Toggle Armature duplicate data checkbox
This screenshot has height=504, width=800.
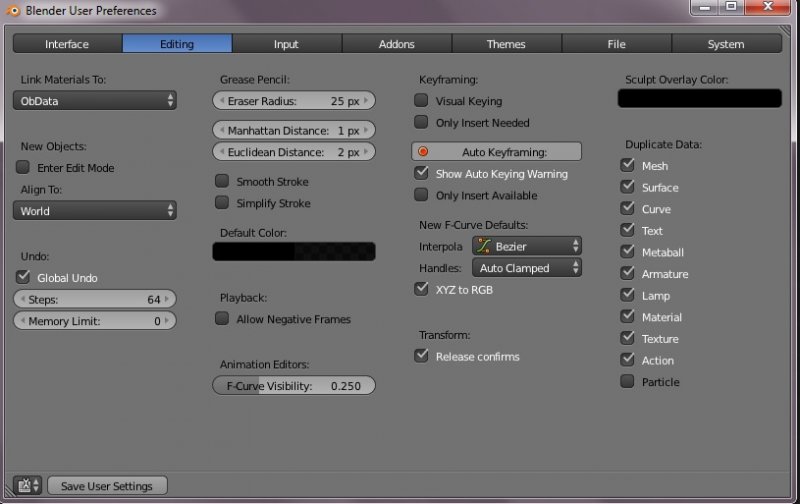pyautogui.click(x=628, y=273)
